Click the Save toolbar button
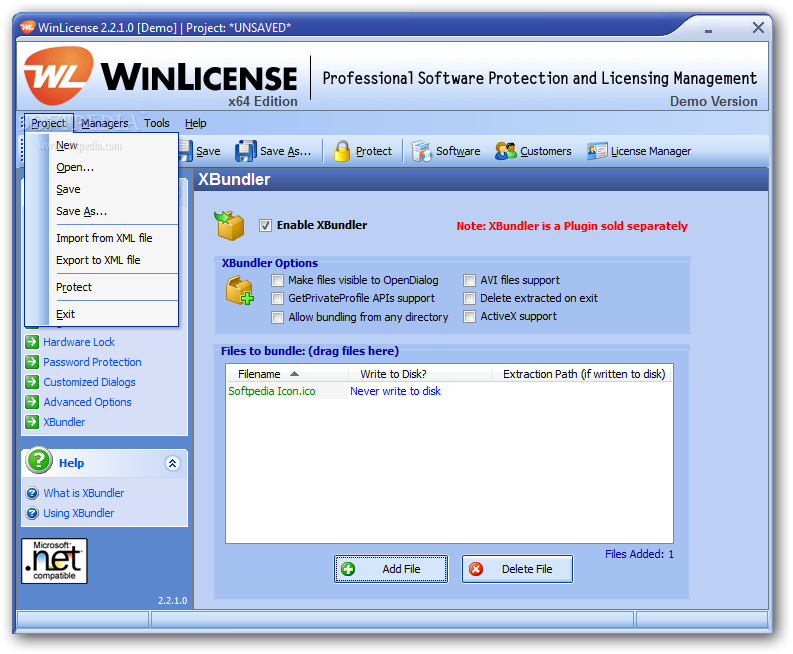The height and width of the screenshot is (654, 793). (x=199, y=151)
